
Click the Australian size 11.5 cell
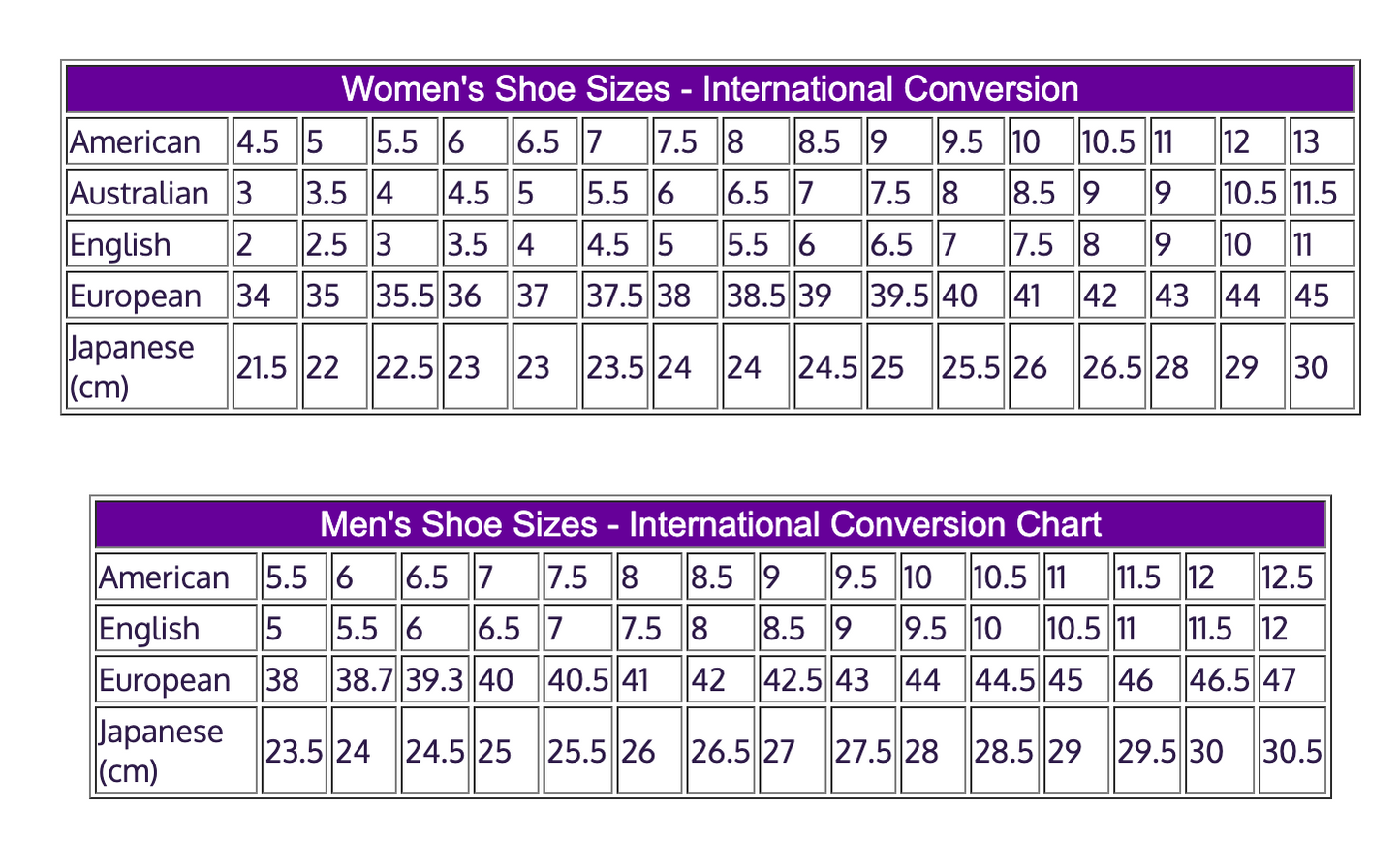1321,194
